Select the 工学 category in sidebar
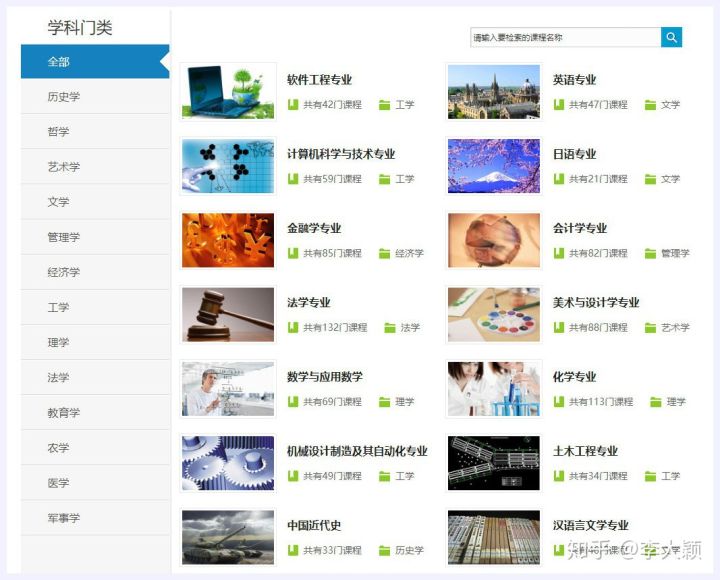 [95, 307]
